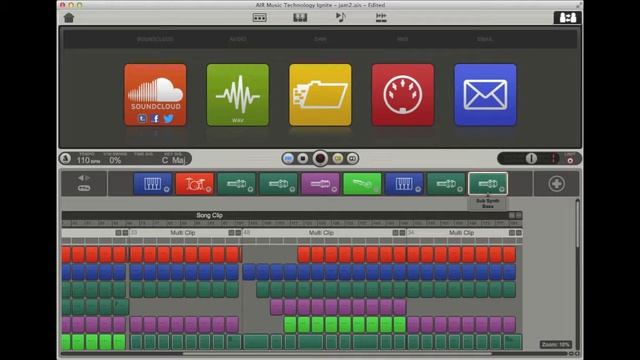Toggle the circle on purple guitar track

(334, 189)
